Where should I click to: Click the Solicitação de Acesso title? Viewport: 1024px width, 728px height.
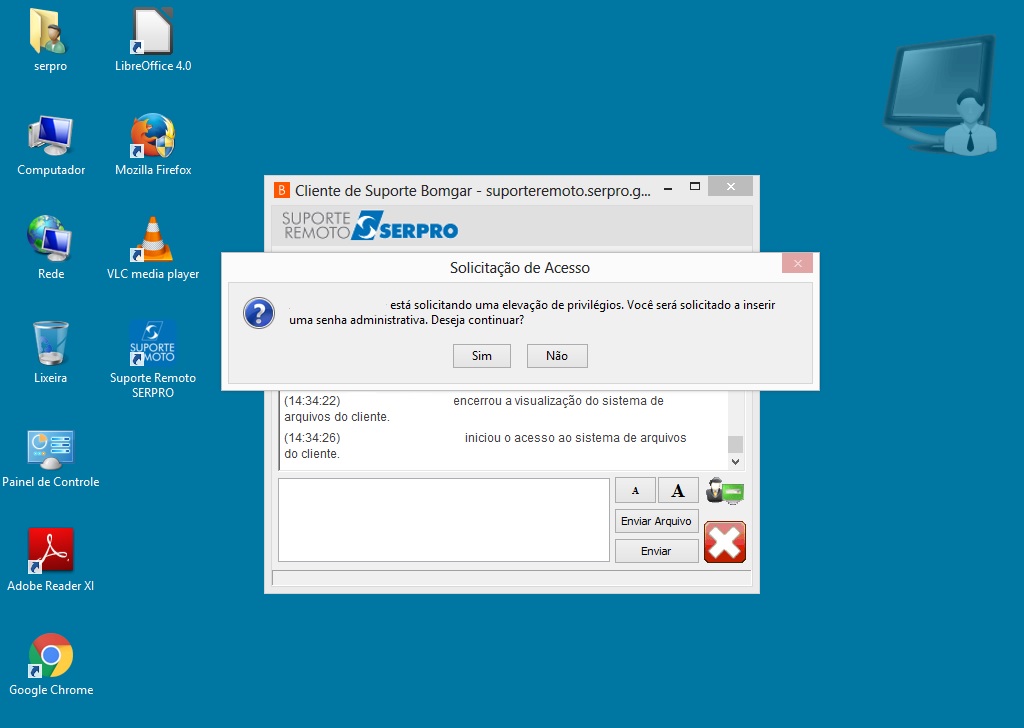(x=520, y=268)
